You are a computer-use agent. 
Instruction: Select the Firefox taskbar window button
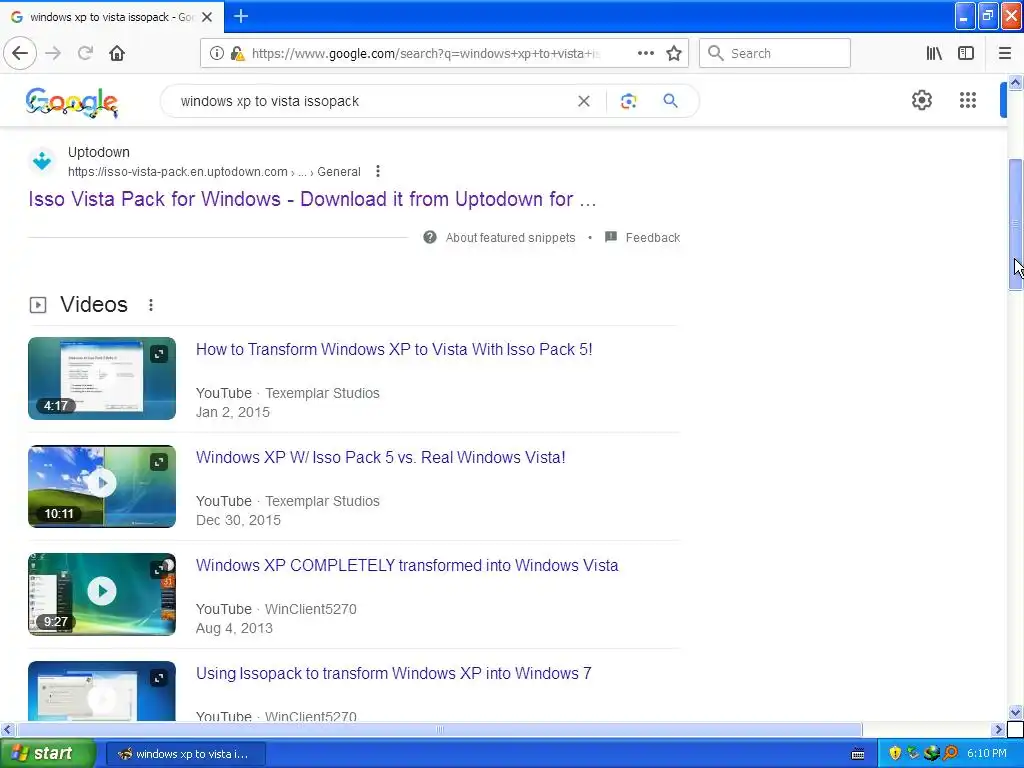click(185, 754)
